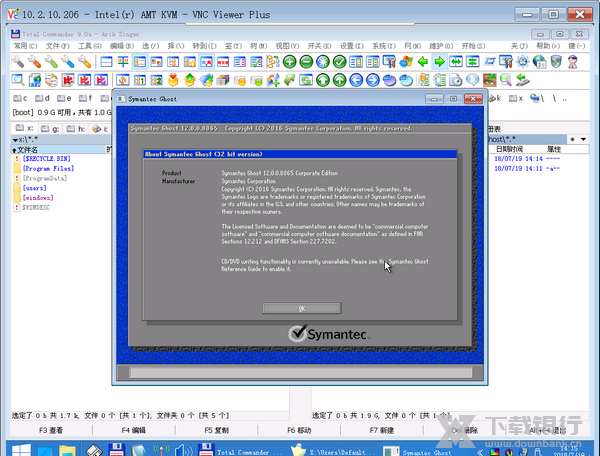Click OK in About Symantec Ghost dialog
The width and height of the screenshot is (600, 456).
(302, 308)
